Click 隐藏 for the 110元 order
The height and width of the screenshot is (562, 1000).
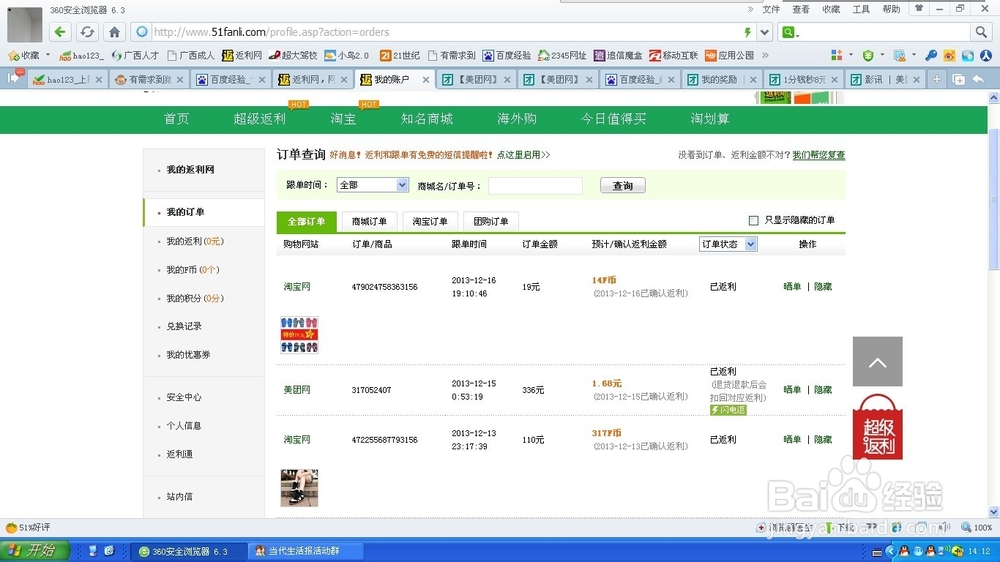tap(823, 440)
